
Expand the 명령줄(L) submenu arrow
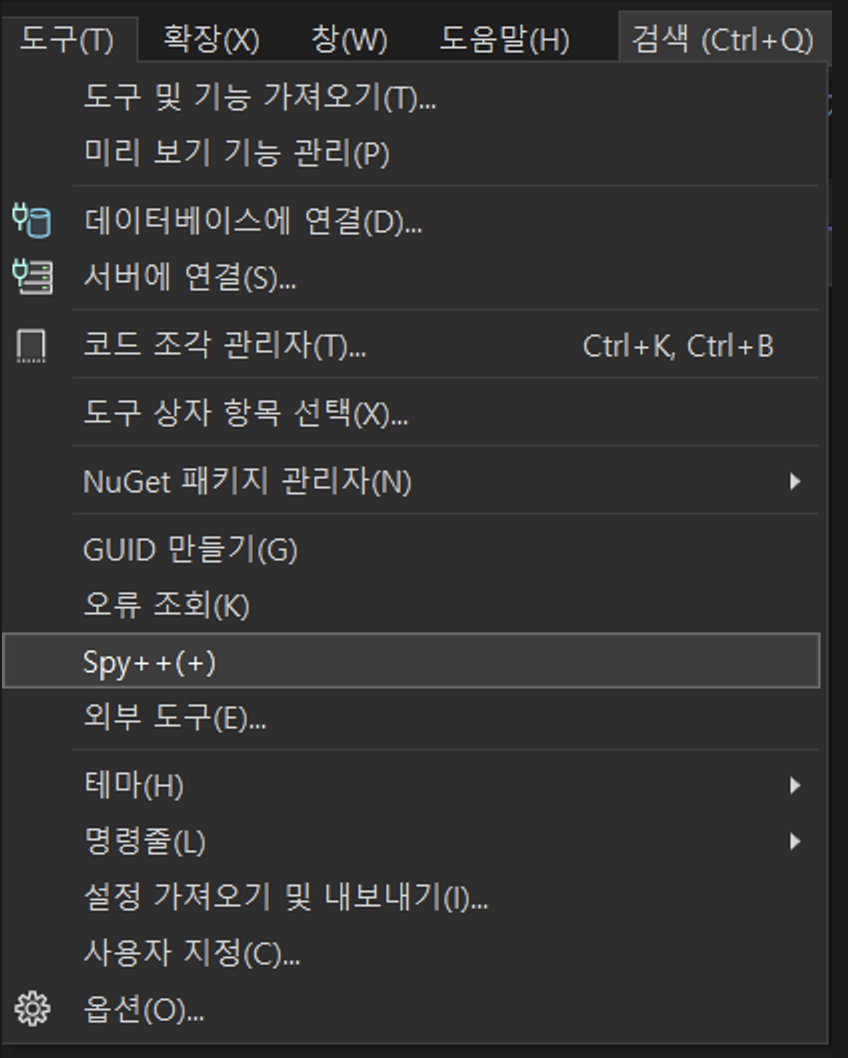click(x=795, y=841)
